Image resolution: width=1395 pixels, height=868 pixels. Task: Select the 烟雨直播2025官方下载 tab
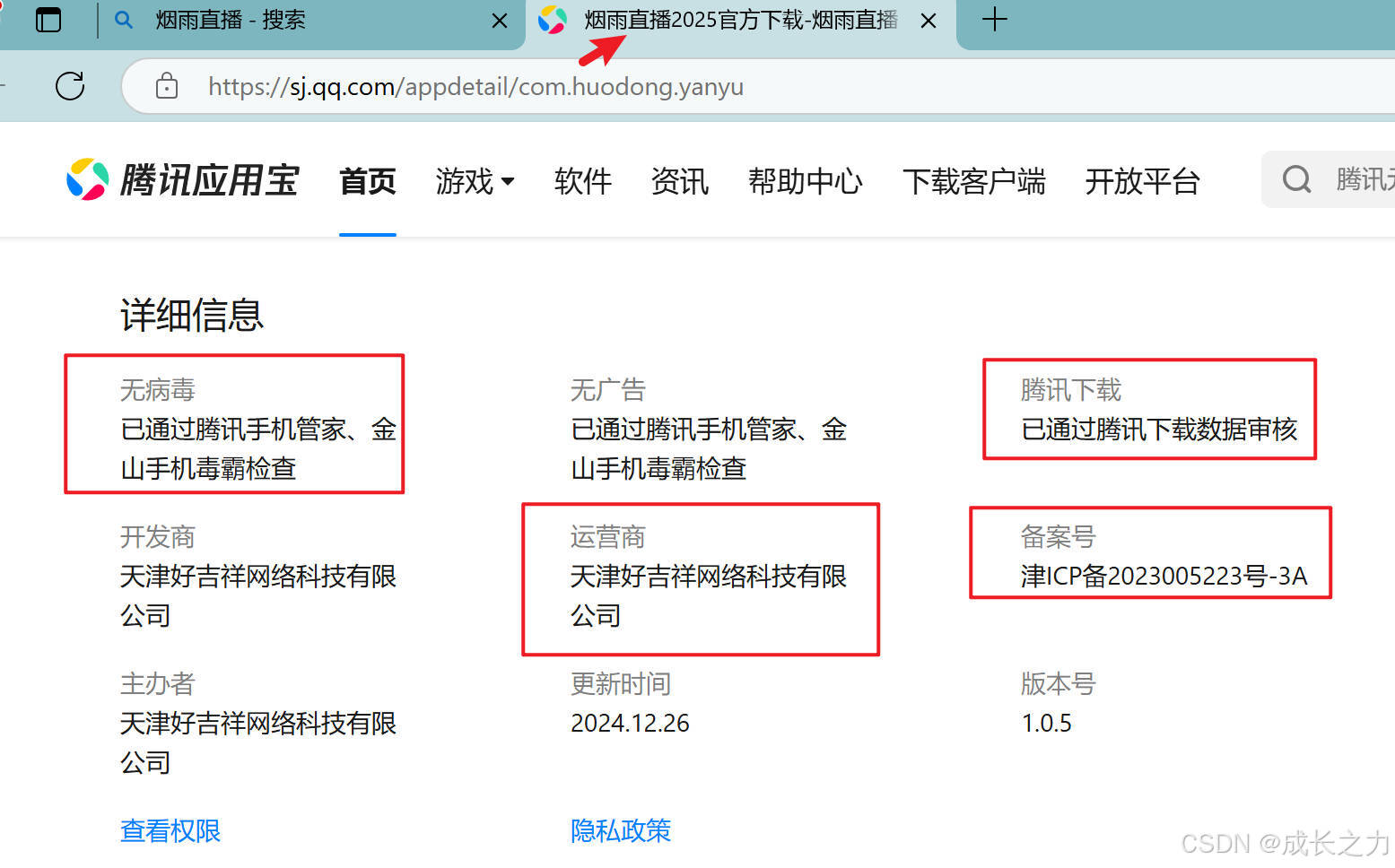[740, 20]
